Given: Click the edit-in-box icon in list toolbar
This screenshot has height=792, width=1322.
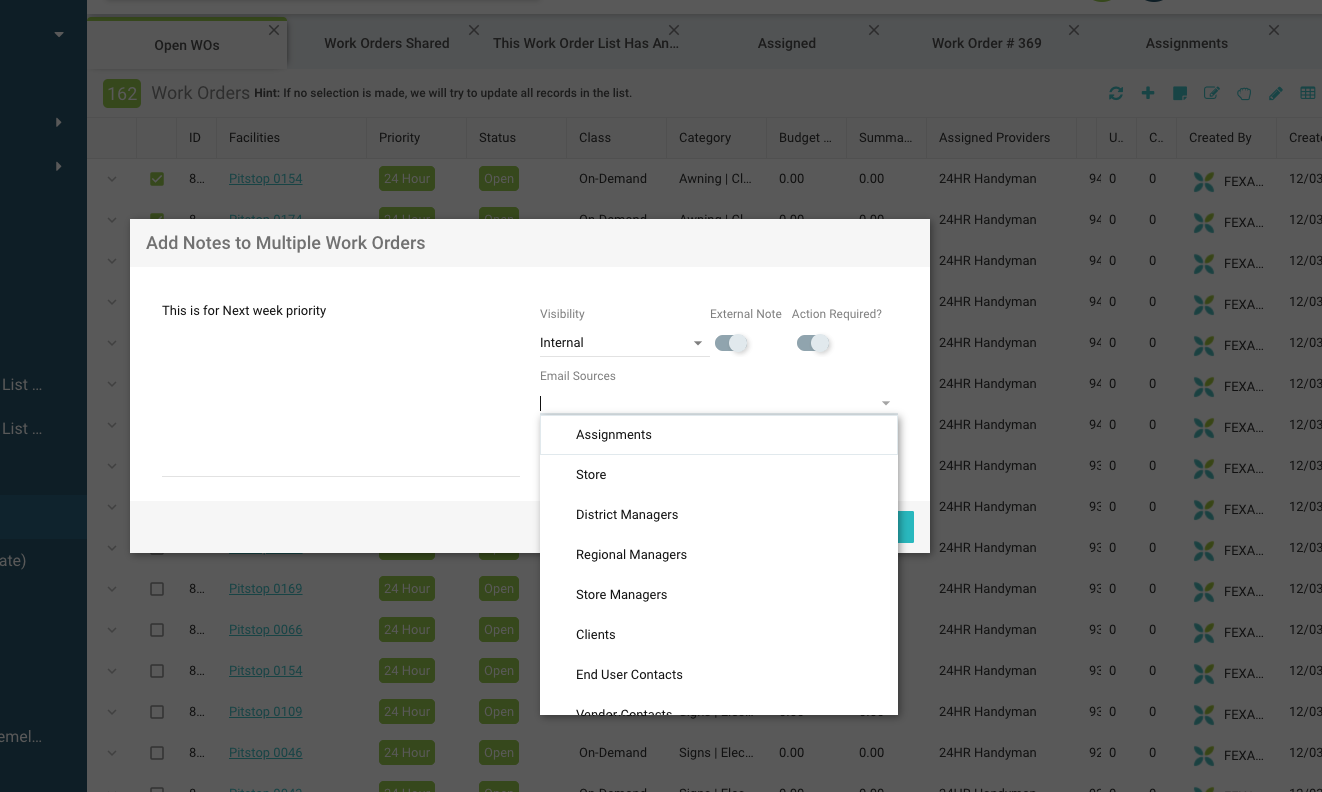Looking at the screenshot, I should (1212, 93).
